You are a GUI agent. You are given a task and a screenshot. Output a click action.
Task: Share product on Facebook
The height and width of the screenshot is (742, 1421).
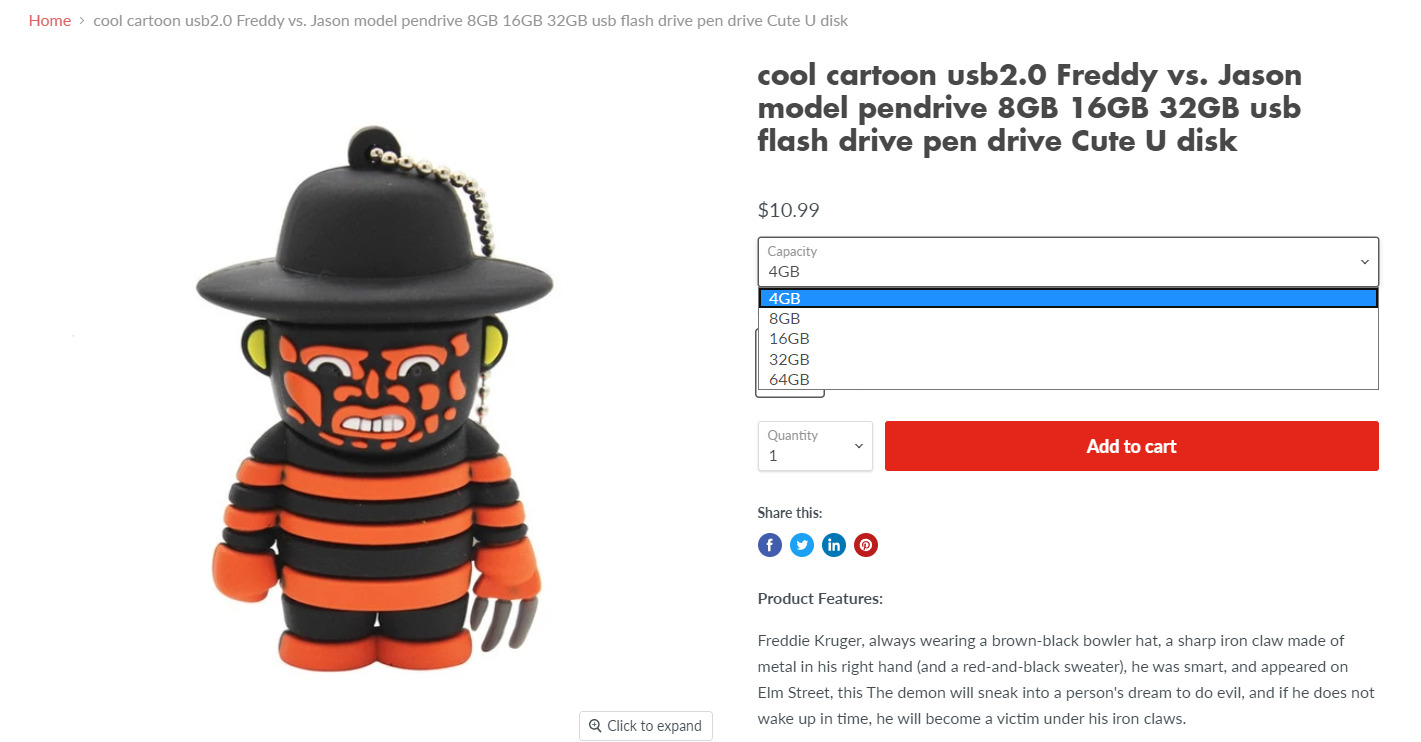pyautogui.click(x=769, y=545)
